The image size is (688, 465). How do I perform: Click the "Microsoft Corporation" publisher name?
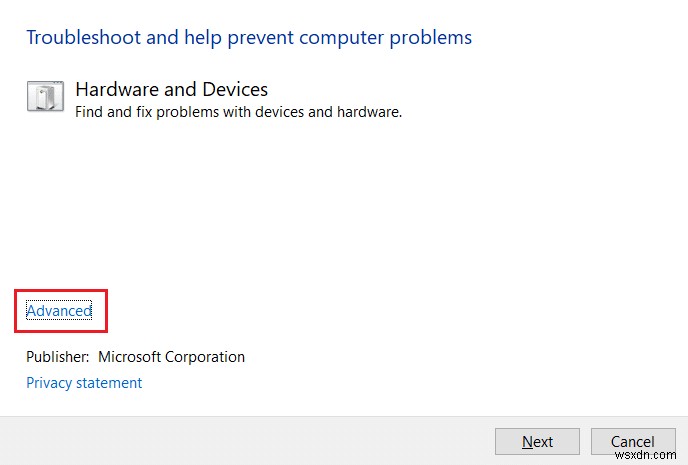[x=171, y=357]
